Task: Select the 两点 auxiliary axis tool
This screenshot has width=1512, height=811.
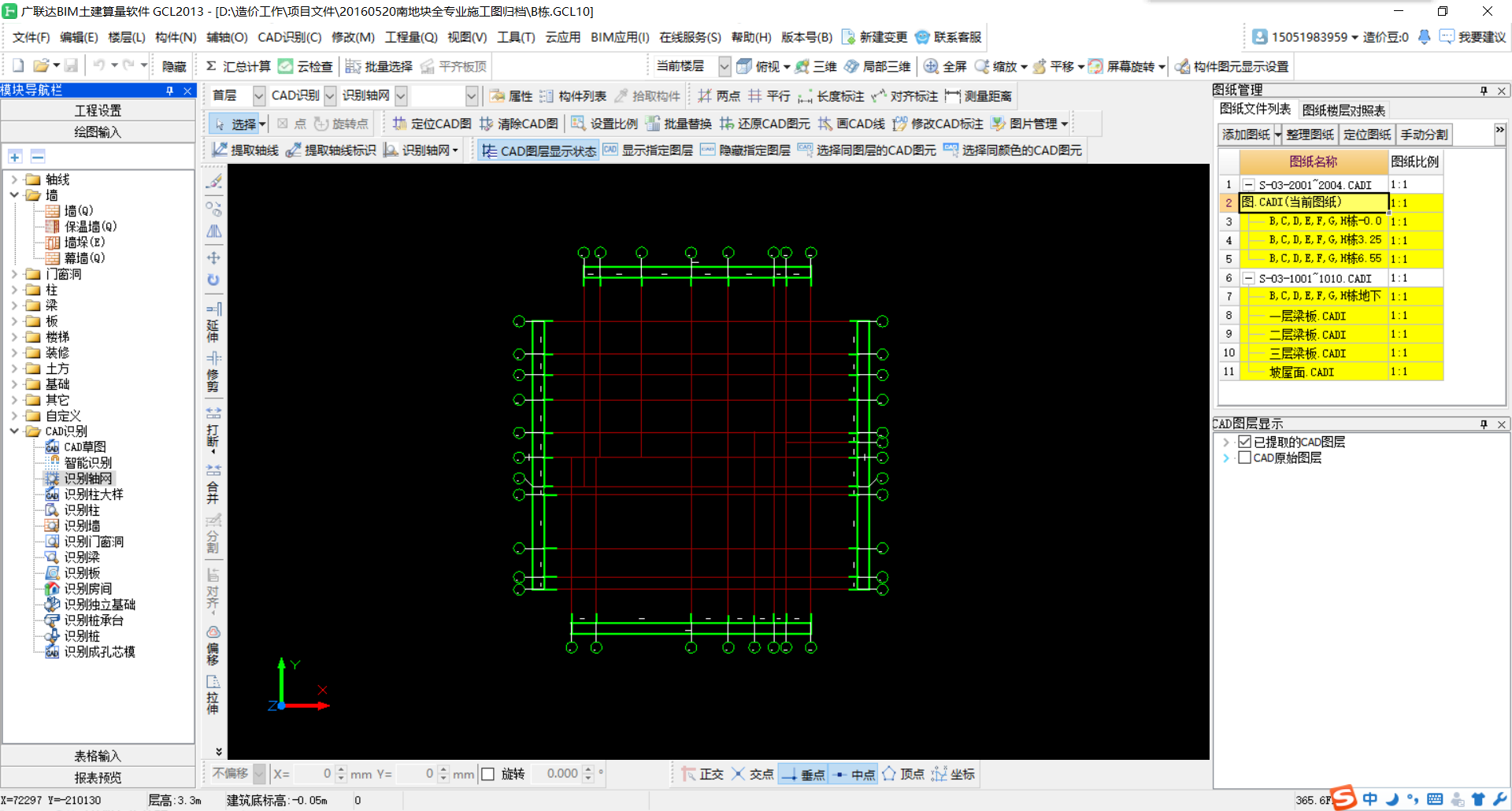Action: (719, 95)
